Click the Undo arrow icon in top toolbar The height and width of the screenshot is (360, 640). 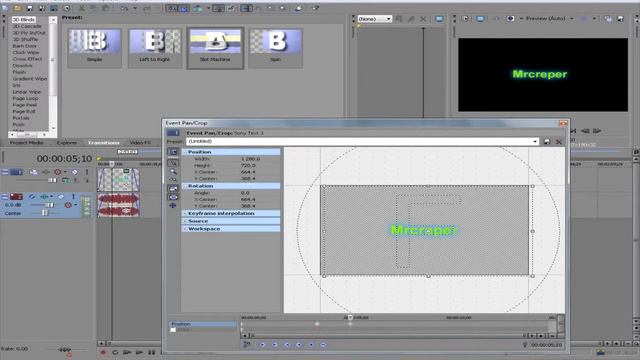click(124, 8)
